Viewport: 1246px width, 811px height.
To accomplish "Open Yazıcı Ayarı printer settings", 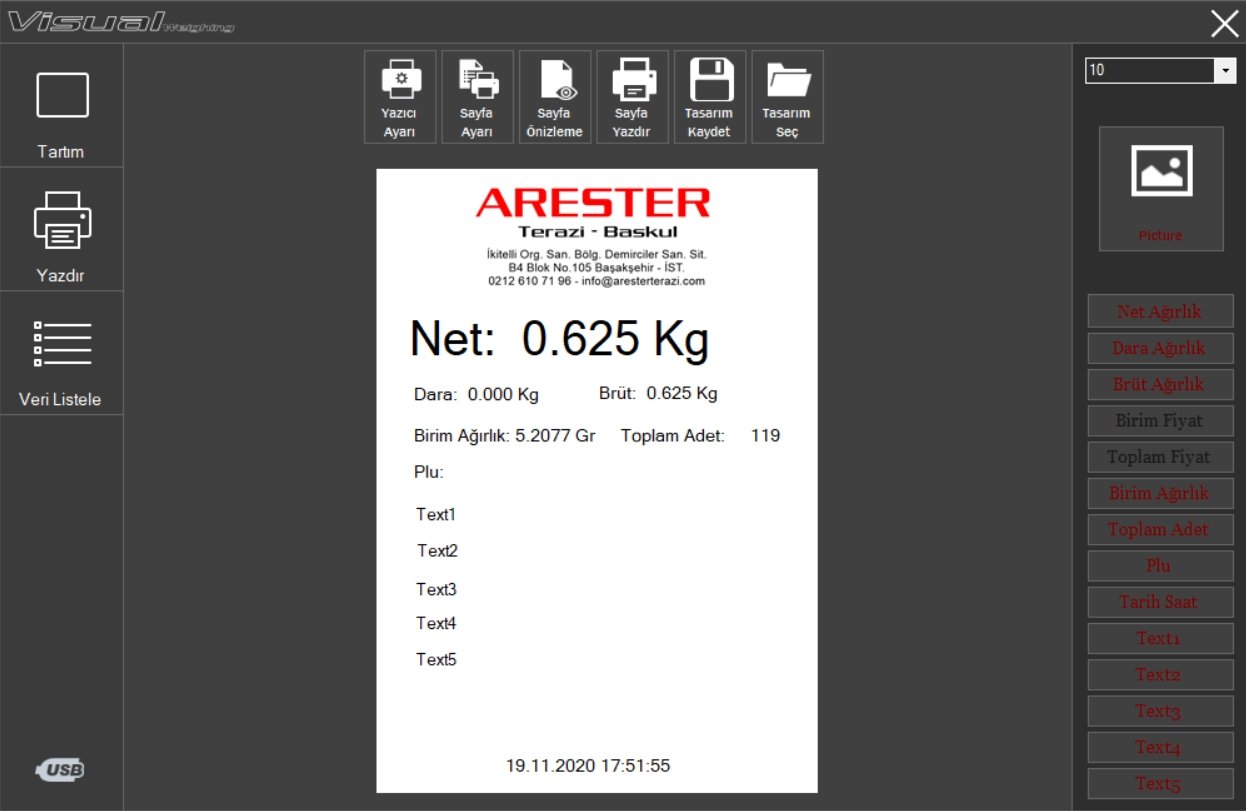I will point(400,97).
